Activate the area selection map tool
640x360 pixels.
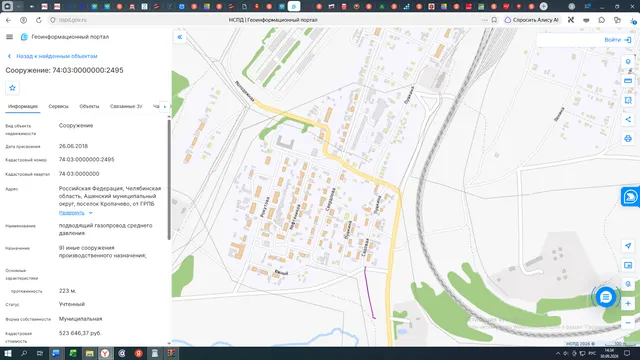coord(628,100)
